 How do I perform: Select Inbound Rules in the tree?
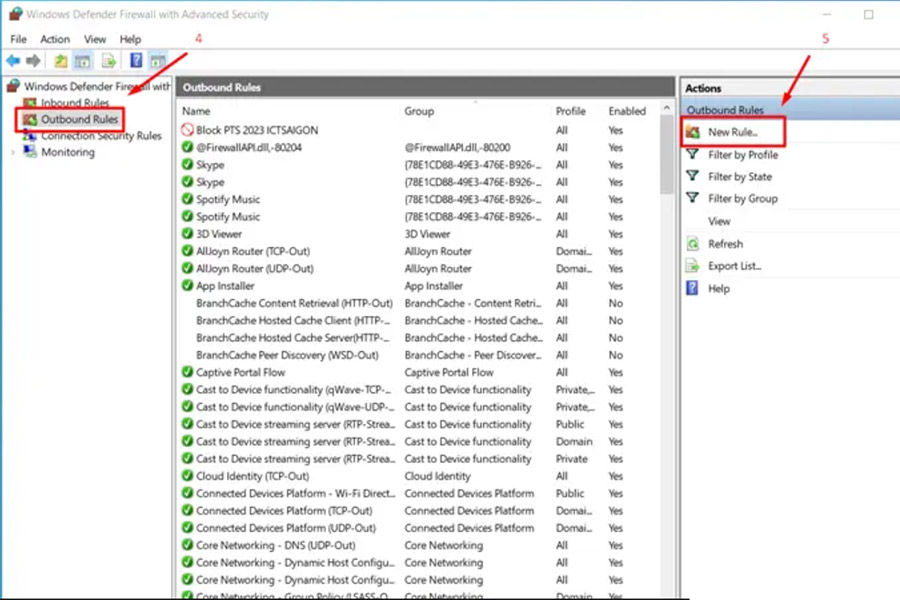pyautogui.click(x=75, y=103)
